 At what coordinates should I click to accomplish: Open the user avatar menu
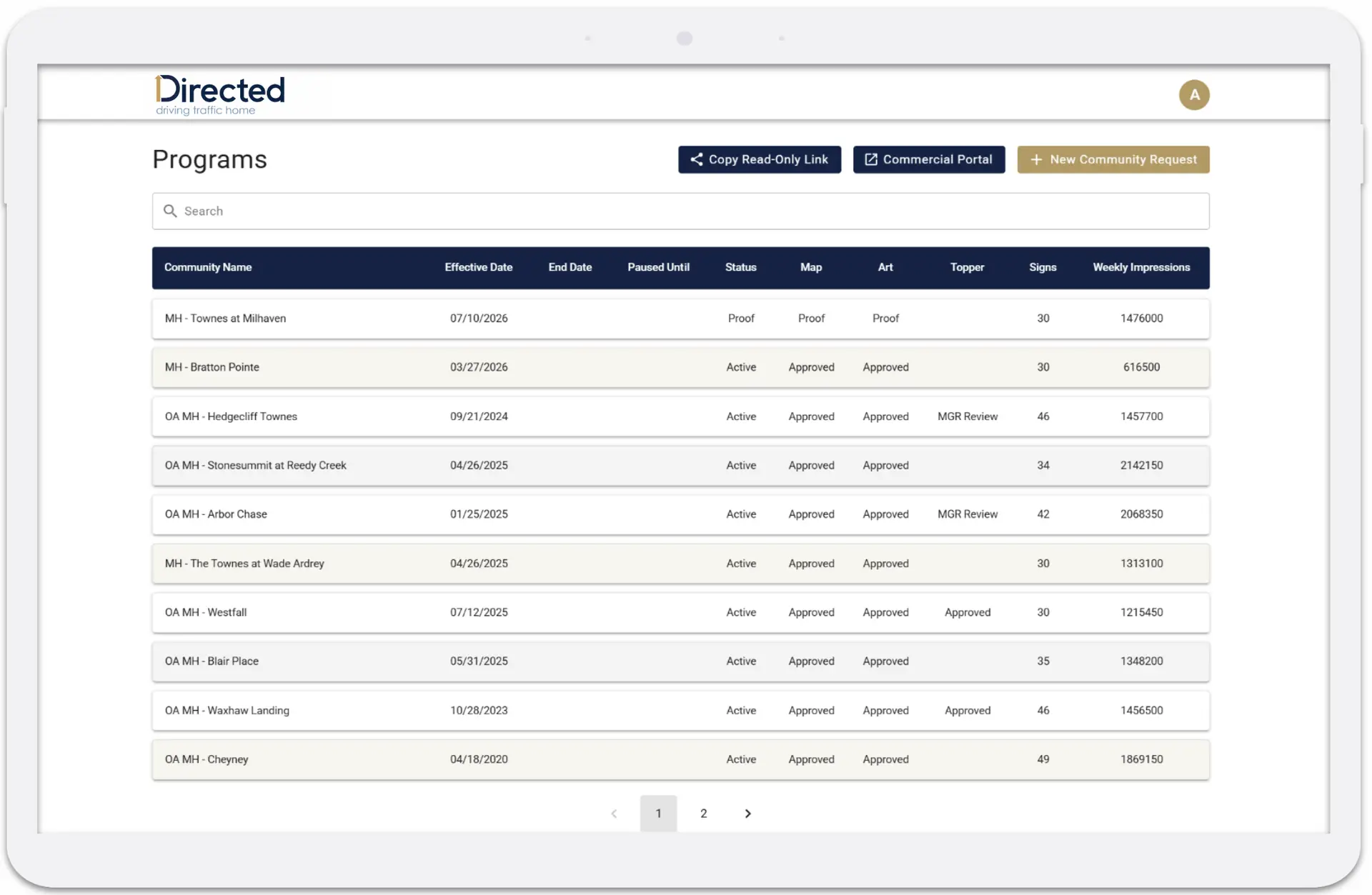pyautogui.click(x=1194, y=95)
